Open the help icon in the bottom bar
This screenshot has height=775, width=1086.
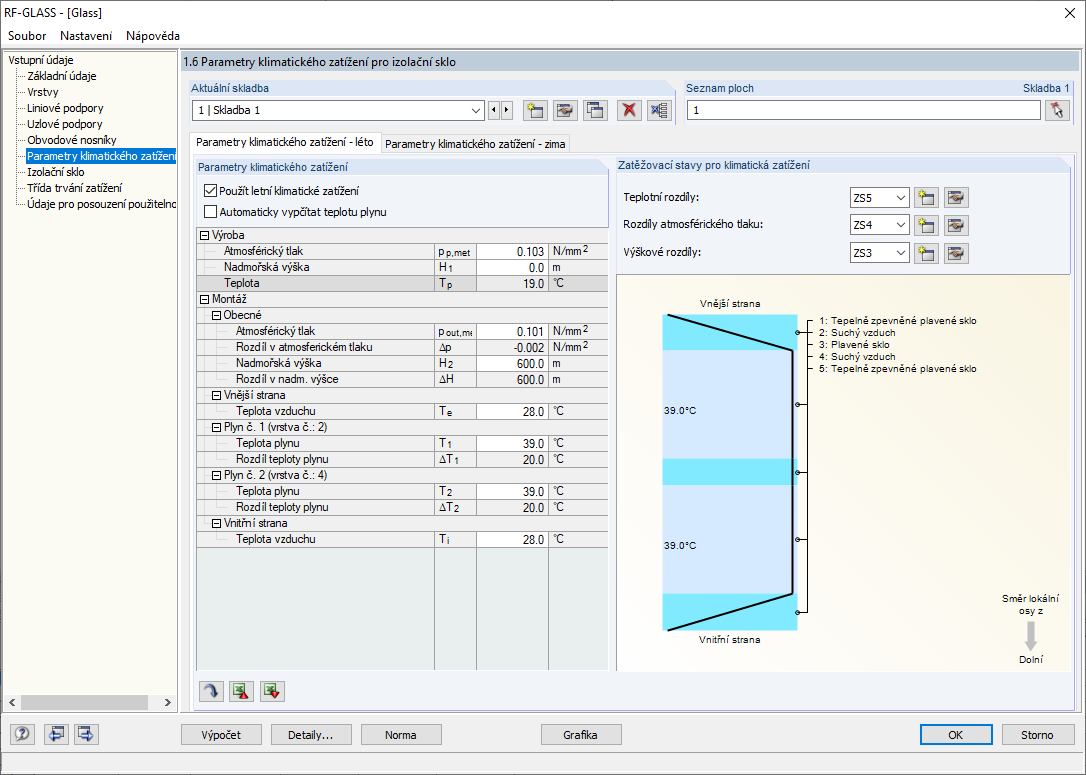click(x=23, y=734)
